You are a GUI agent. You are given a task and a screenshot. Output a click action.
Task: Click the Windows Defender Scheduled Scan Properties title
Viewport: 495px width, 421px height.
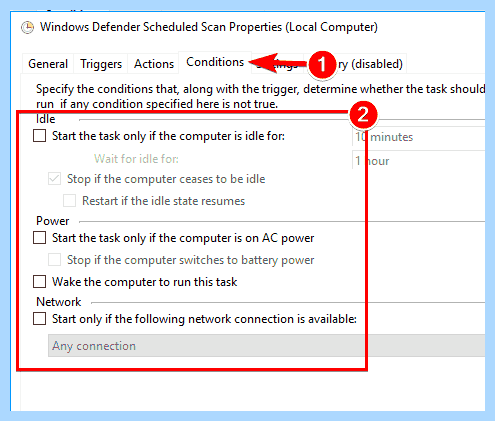209,27
